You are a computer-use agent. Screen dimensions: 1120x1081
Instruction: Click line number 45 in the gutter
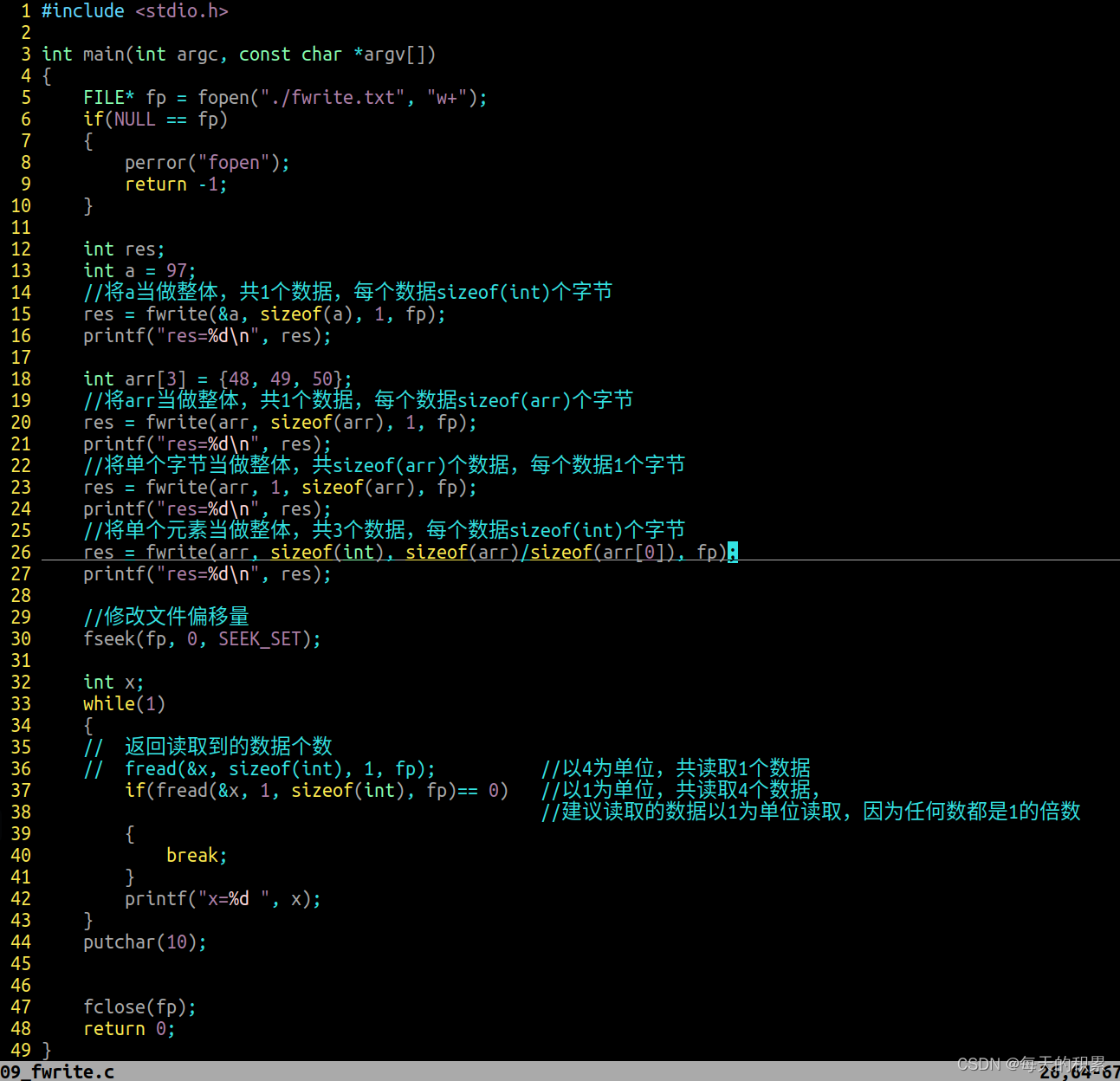tap(21, 964)
